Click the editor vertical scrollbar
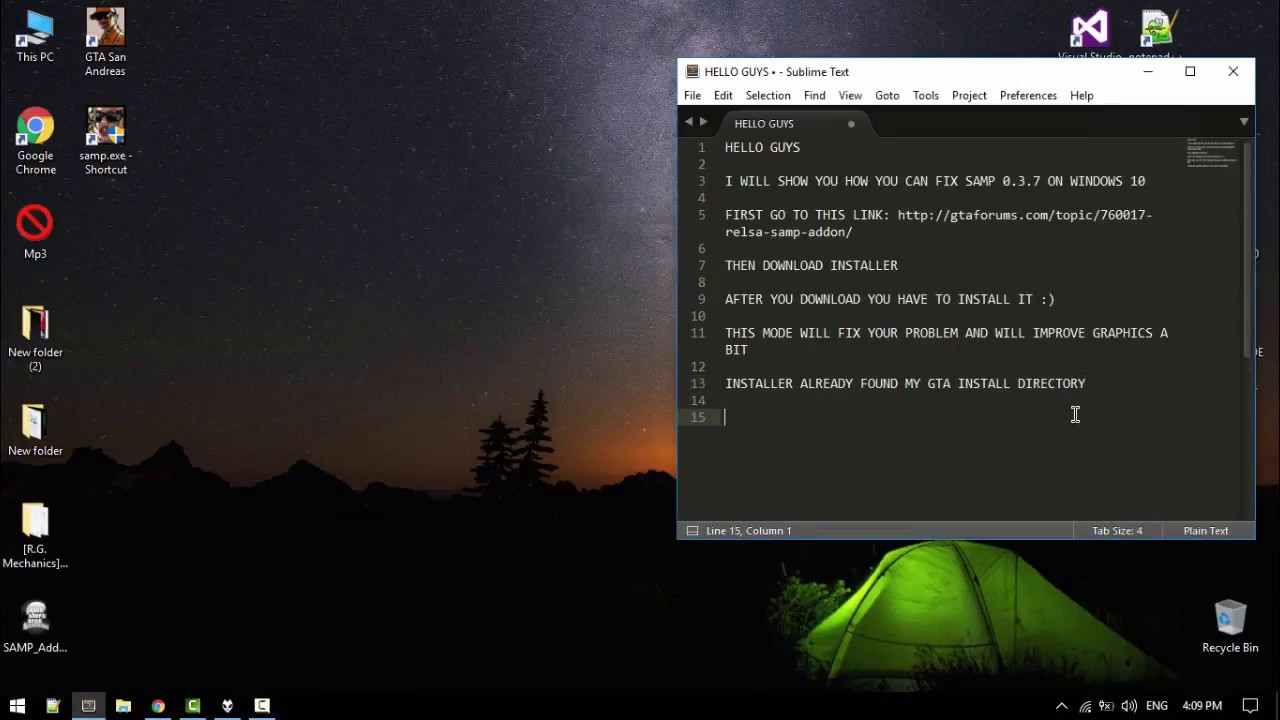The width and height of the screenshot is (1280, 720). point(1248,248)
